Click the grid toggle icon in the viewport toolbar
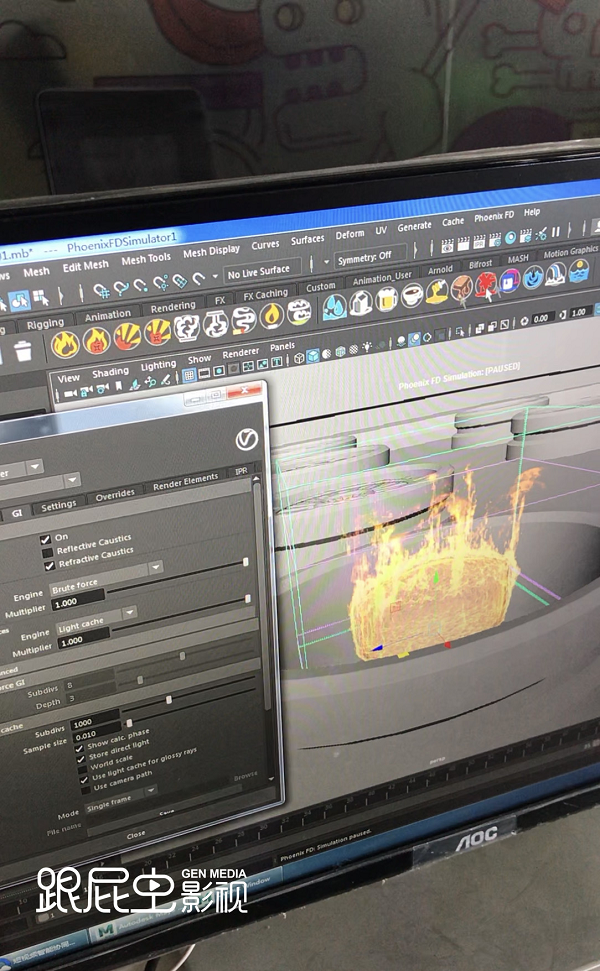The width and height of the screenshot is (600, 971). coord(189,375)
